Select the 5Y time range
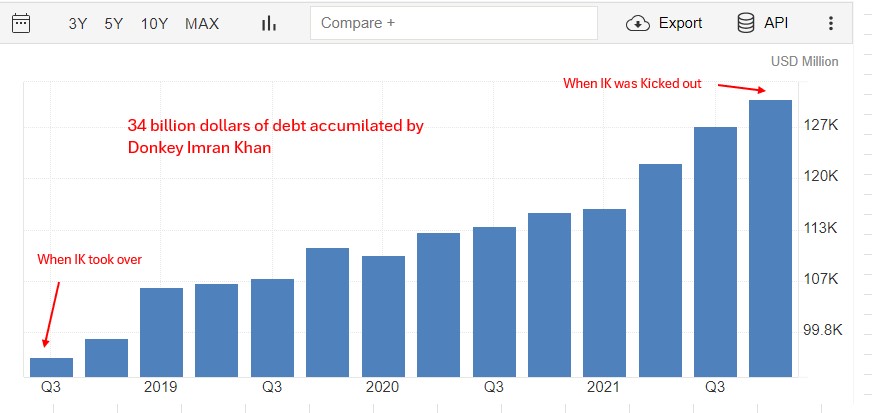Viewport: 872px width, 413px height. point(113,23)
